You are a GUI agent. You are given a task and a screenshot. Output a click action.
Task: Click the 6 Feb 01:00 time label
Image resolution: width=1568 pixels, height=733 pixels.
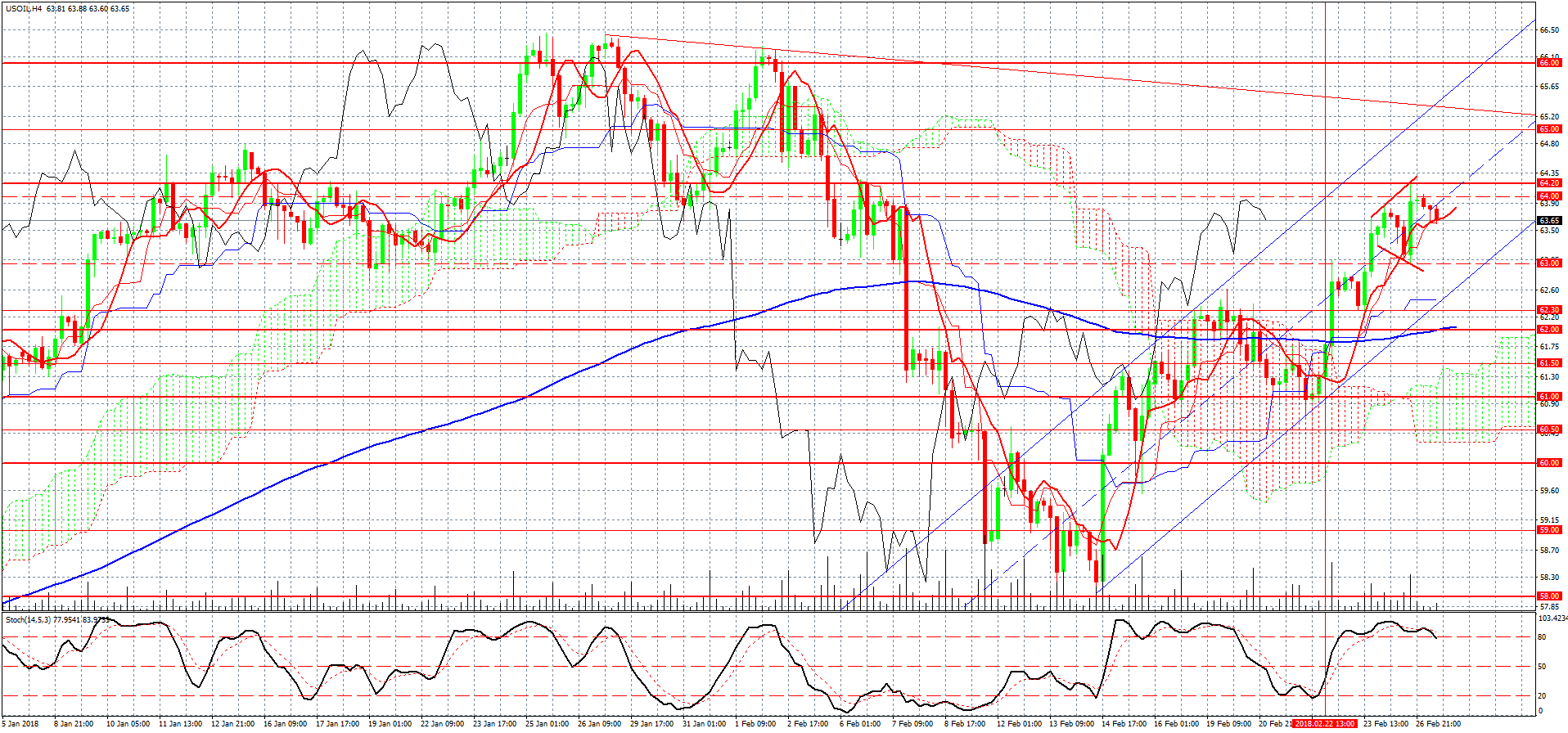tap(860, 724)
